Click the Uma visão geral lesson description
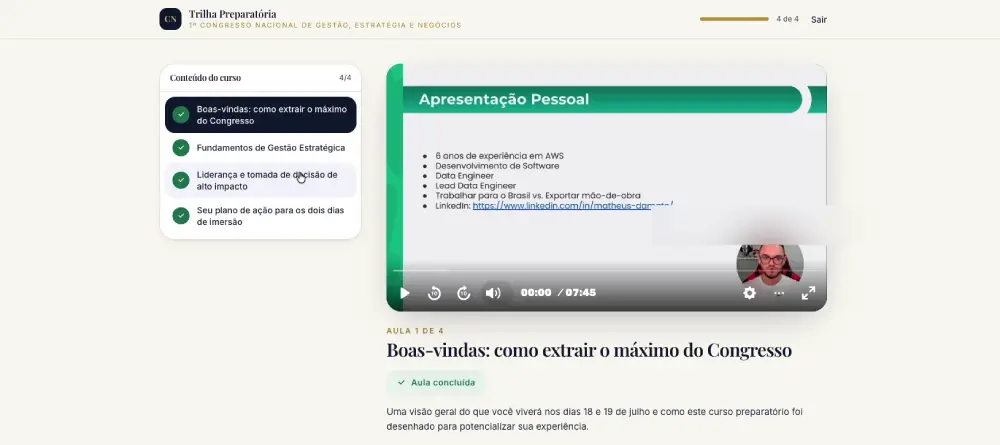Image resolution: width=1000 pixels, height=445 pixels. pos(594,419)
